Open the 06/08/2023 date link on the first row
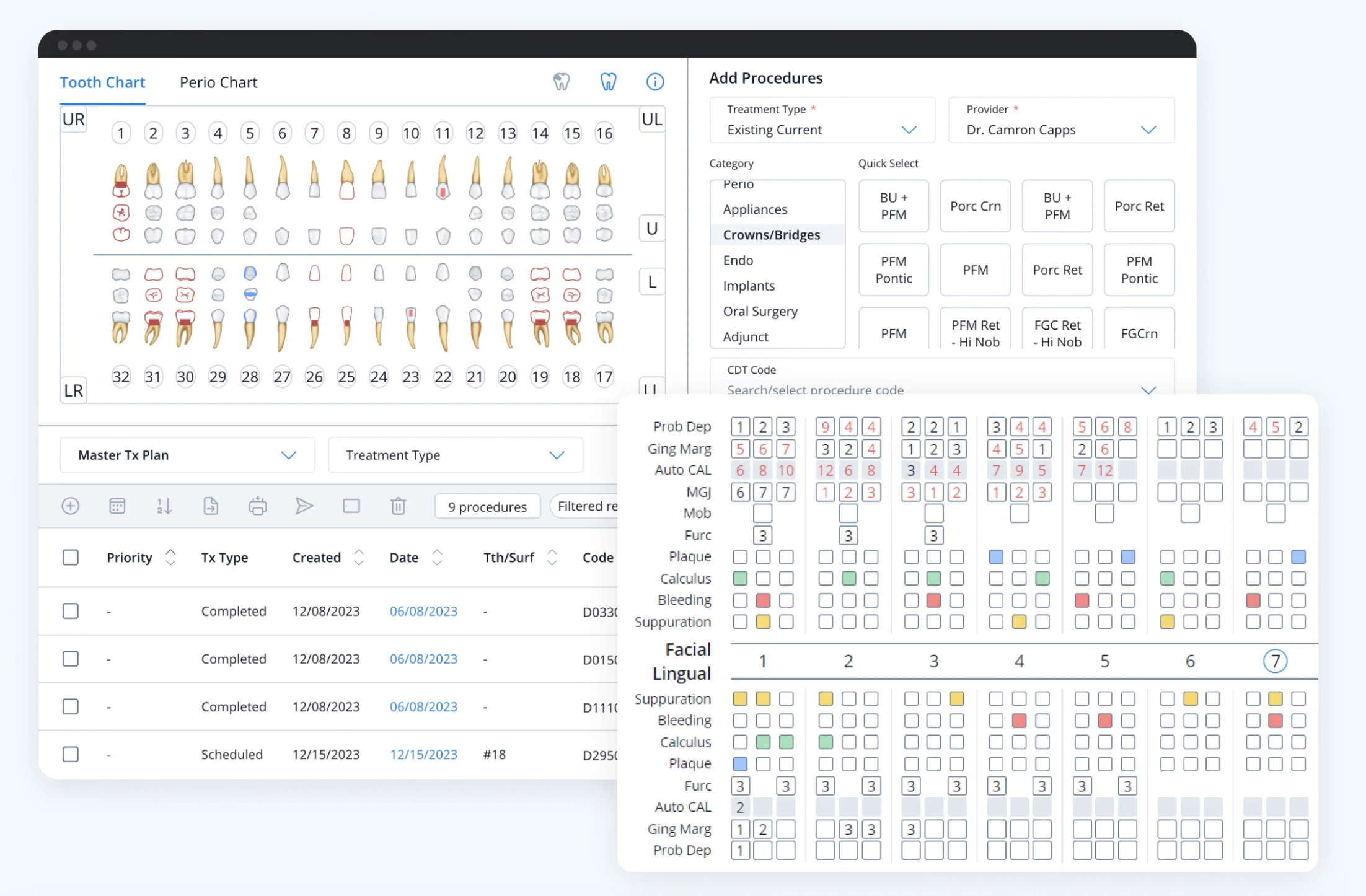The image size is (1366, 896). point(423,611)
